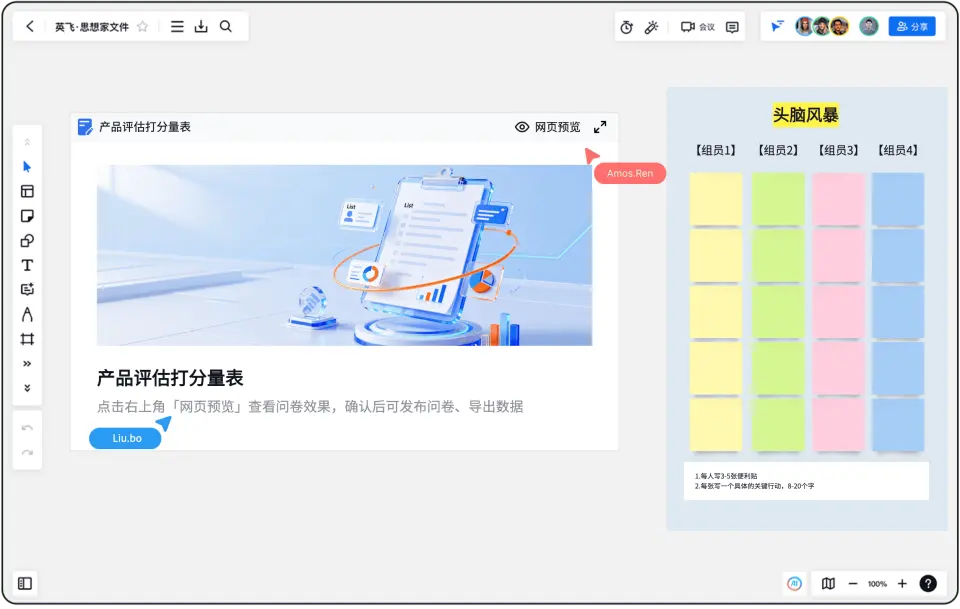The height and width of the screenshot is (609, 960).
Task: Select the Text tool
Action: 27,265
